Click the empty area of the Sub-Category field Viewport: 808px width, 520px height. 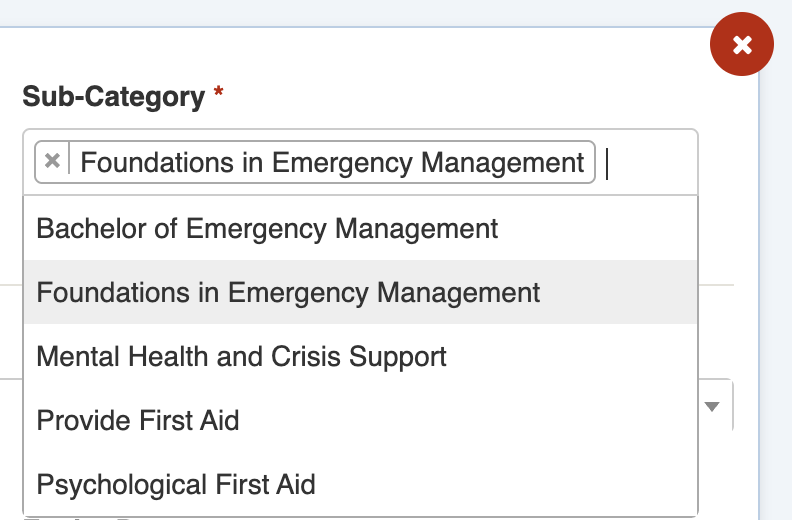click(650, 162)
